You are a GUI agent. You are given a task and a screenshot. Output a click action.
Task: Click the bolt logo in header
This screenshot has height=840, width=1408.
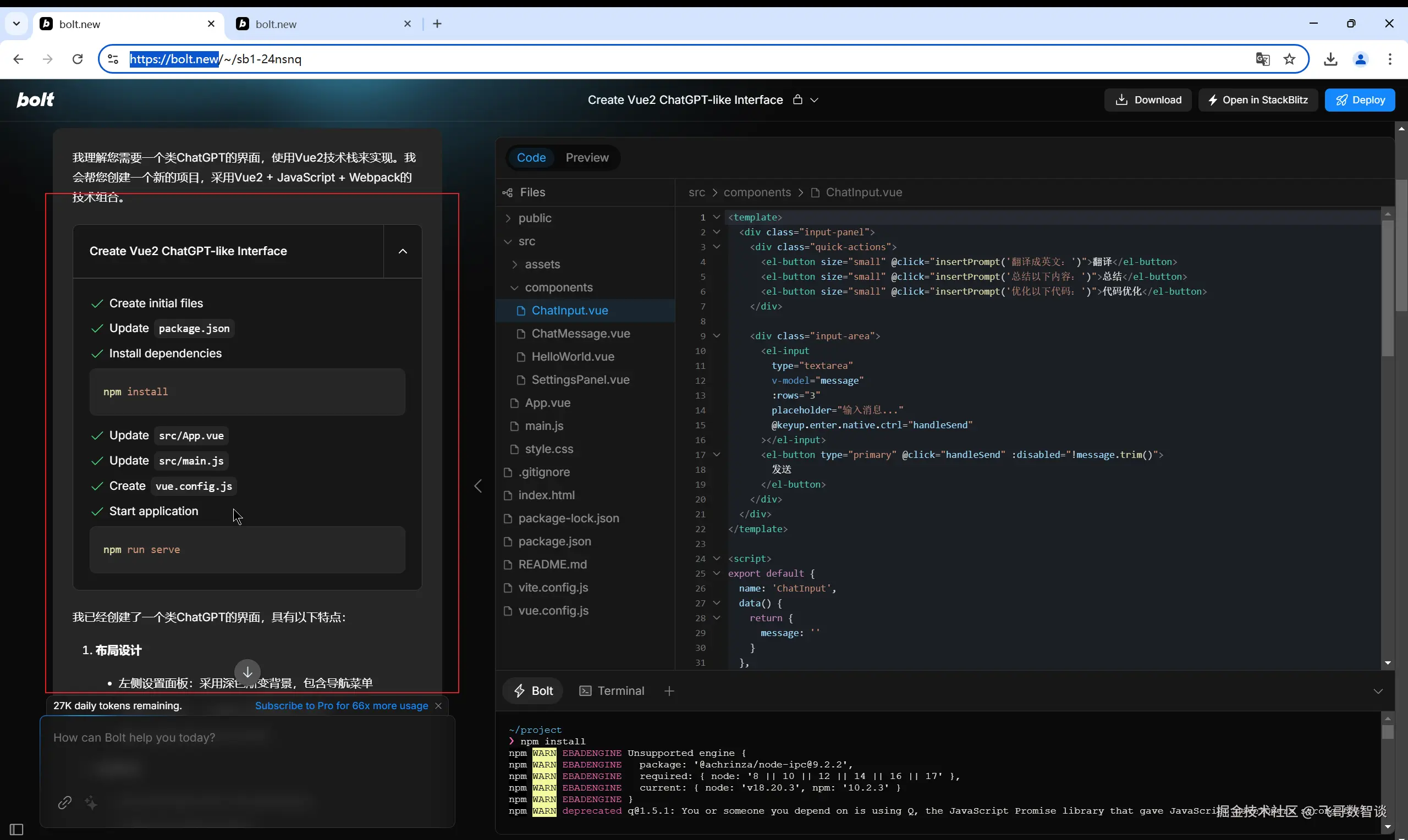coord(35,100)
